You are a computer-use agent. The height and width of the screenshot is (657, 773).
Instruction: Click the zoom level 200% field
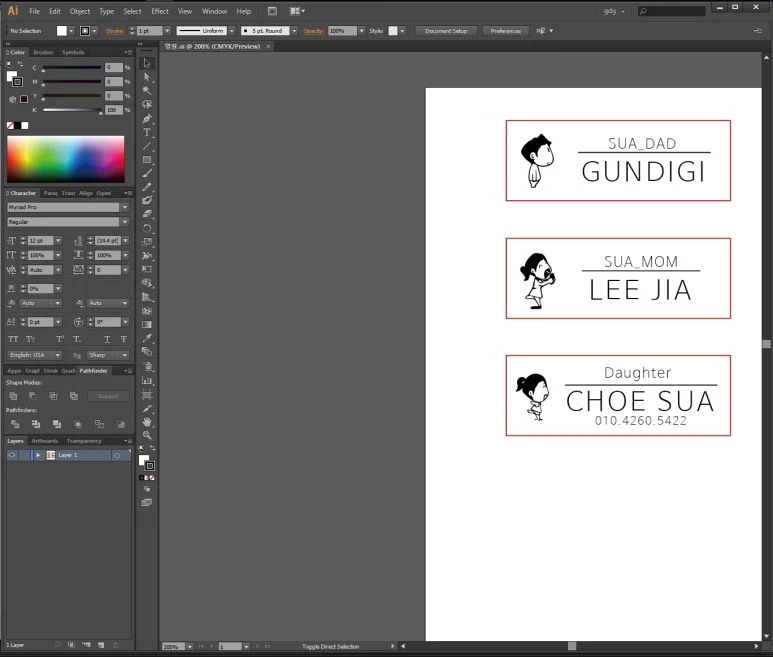(174, 646)
